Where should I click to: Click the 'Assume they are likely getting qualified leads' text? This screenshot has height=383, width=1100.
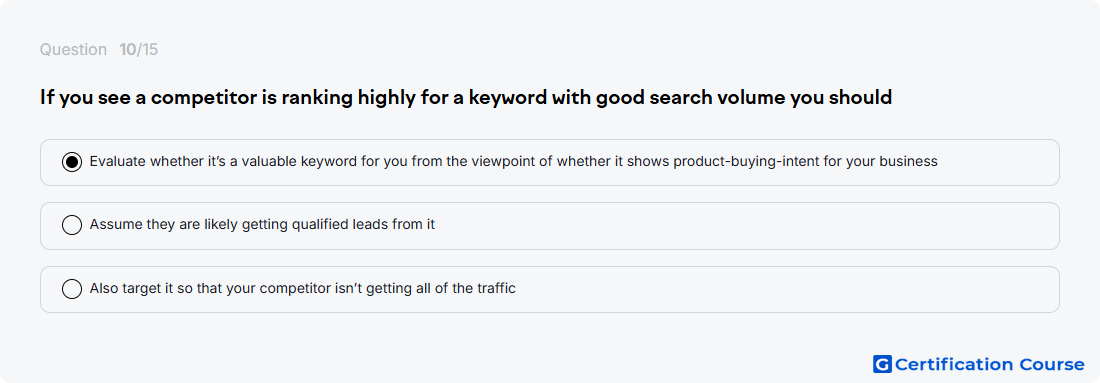click(x=262, y=225)
